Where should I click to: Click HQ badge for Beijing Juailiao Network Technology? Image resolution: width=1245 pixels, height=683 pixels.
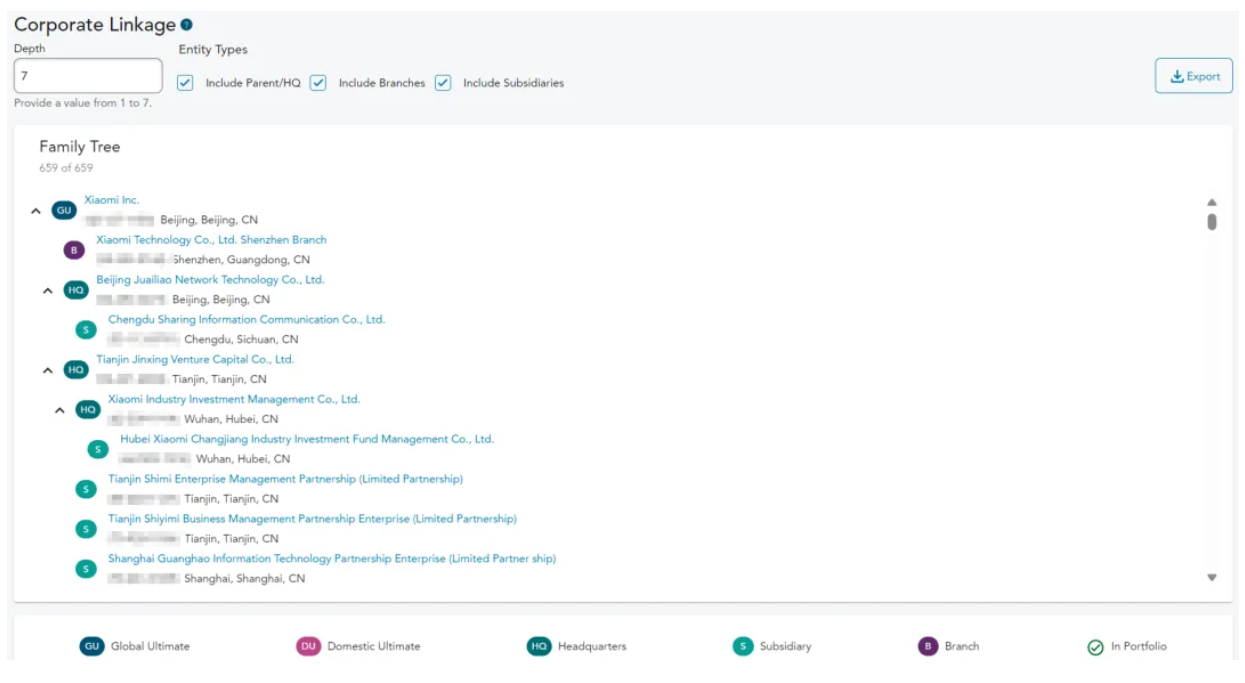(76, 290)
